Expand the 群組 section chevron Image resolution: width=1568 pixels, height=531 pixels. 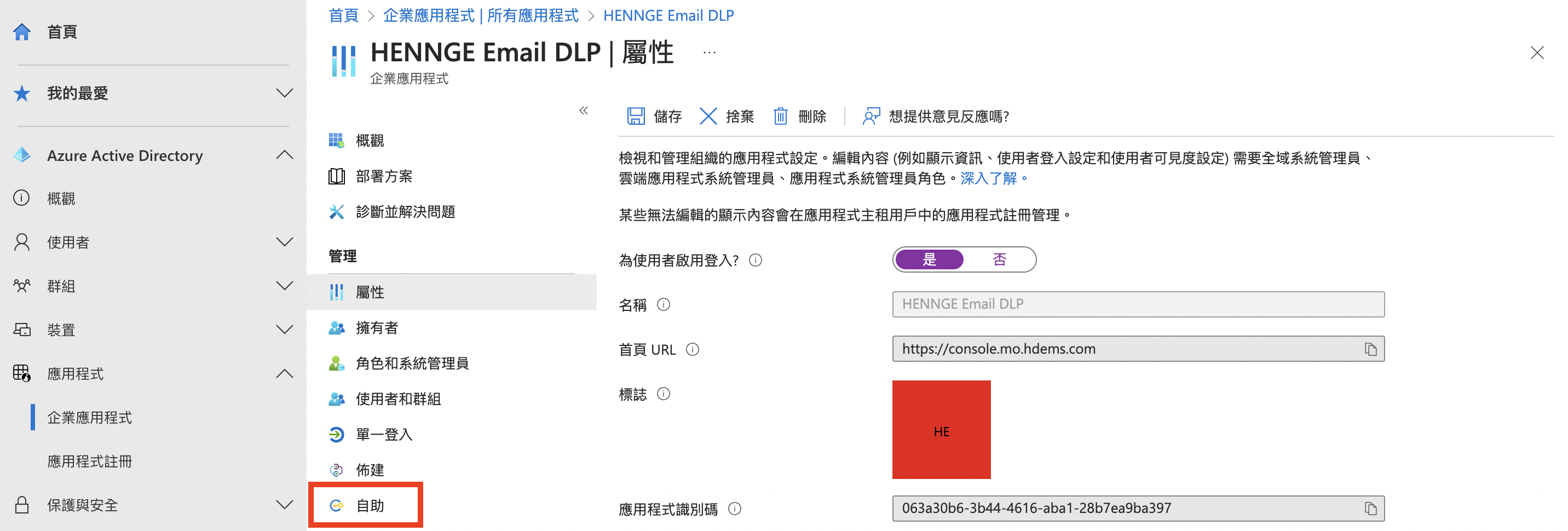click(284, 286)
